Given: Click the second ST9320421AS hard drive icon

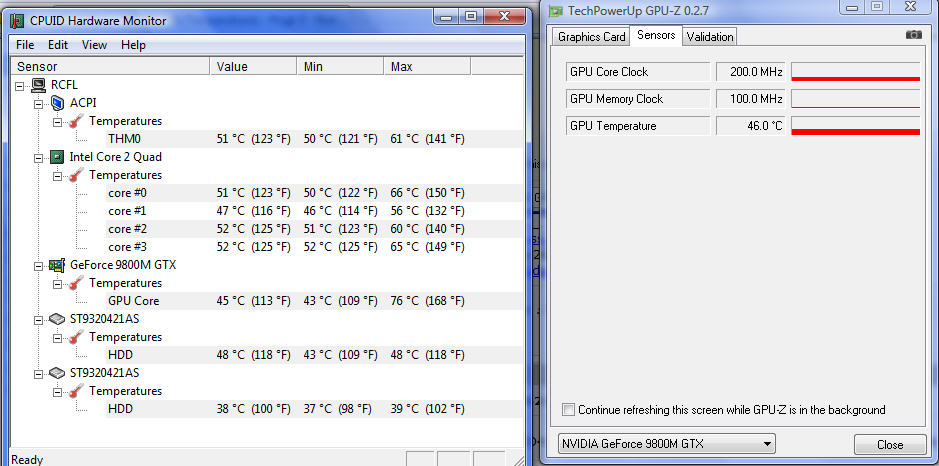Looking at the screenshot, I should pyautogui.click(x=57, y=373).
